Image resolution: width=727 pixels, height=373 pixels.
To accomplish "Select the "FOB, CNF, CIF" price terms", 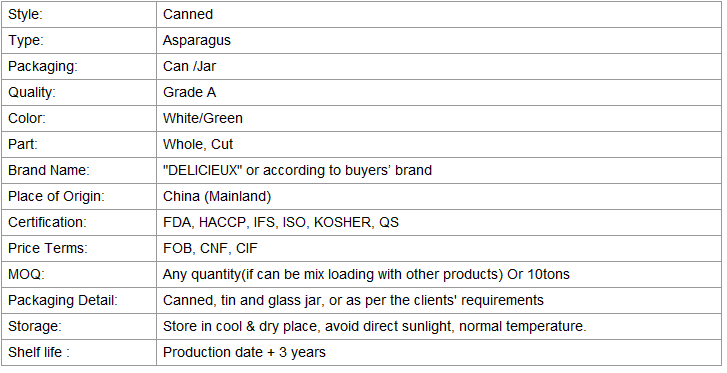I will click(210, 248).
